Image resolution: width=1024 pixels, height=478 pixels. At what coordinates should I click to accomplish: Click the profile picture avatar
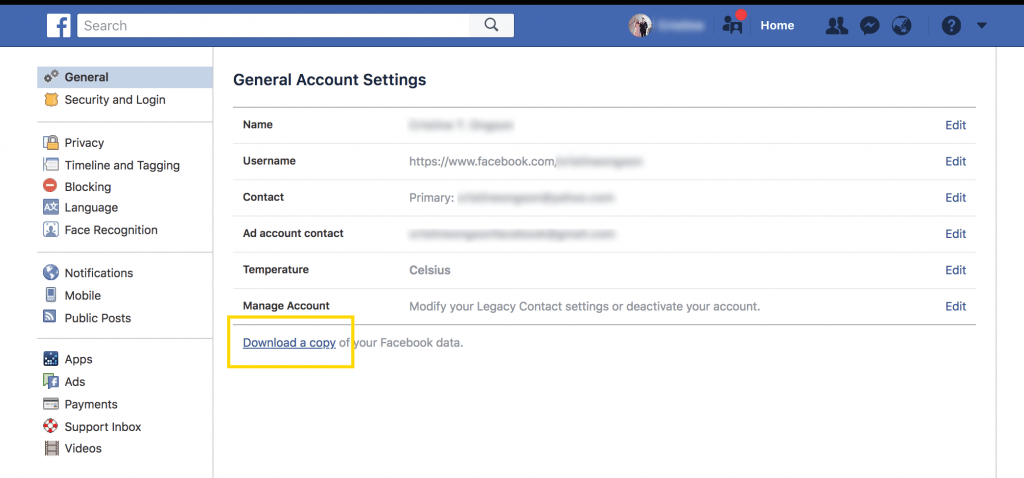point(640,26)
